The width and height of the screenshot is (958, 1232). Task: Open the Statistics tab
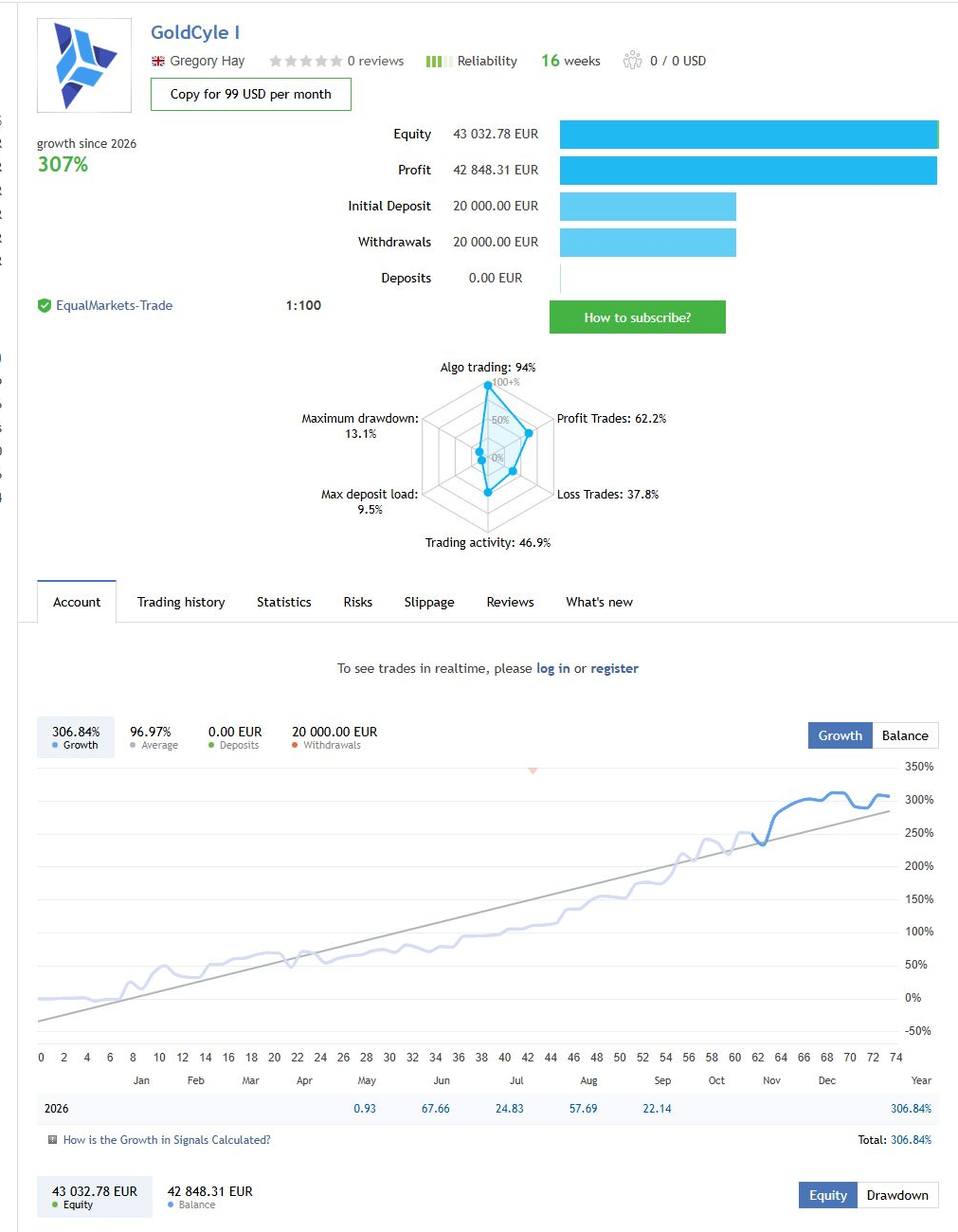click(283, 602)
